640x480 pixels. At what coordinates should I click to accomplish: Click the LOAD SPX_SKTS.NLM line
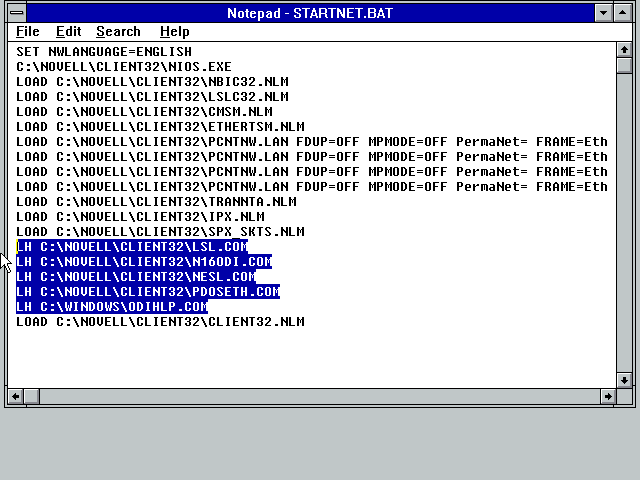160,232
